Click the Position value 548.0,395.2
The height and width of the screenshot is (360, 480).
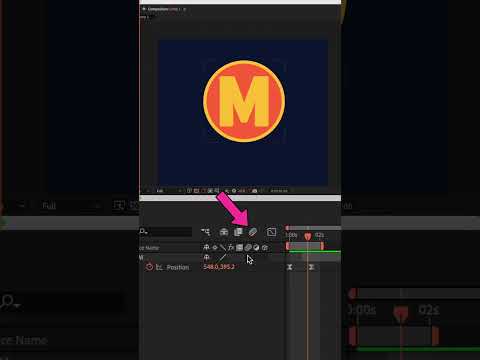(x=219, y=267)
